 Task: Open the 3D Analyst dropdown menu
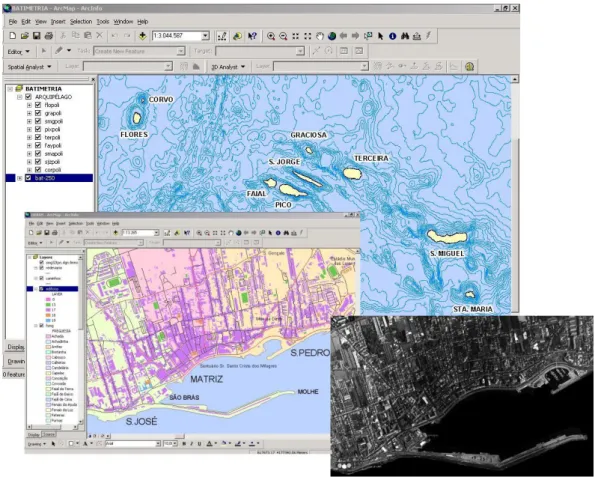228,67
